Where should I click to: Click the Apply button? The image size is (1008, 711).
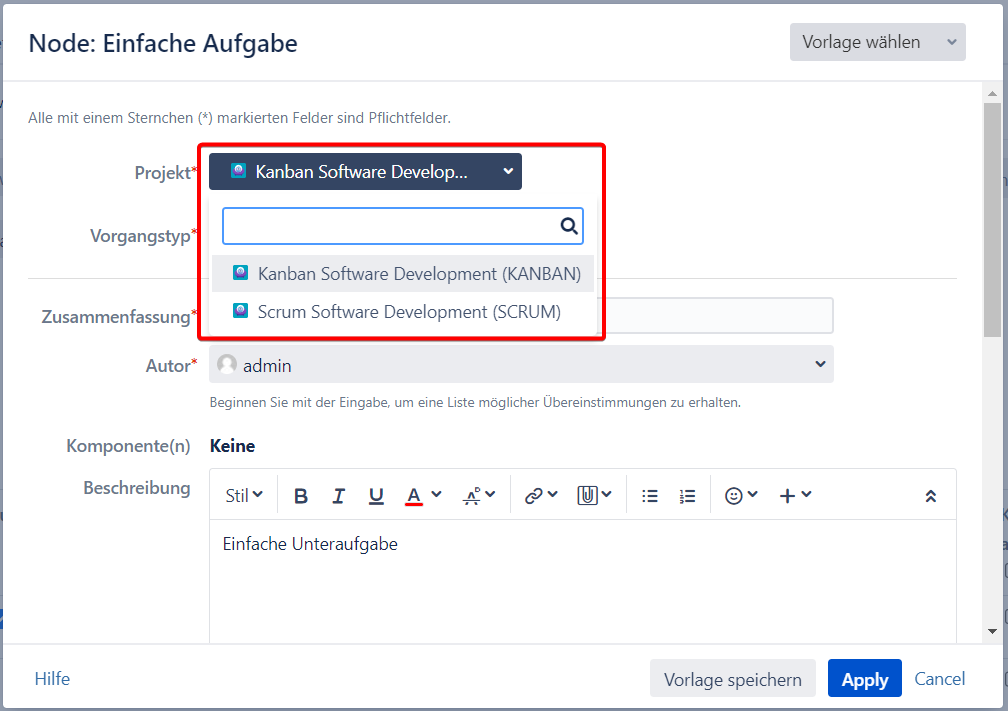(864, 679)
